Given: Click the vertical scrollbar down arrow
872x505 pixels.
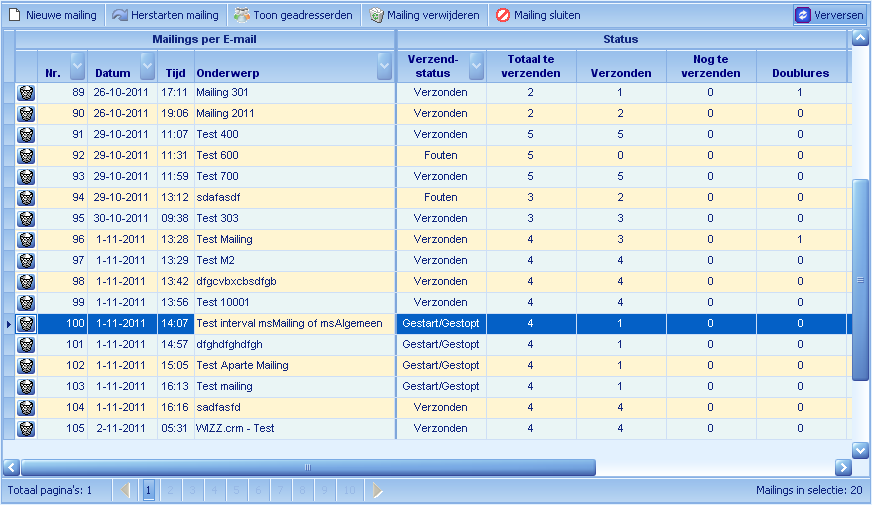Looking at the screenshot, I should coord(860,450).
